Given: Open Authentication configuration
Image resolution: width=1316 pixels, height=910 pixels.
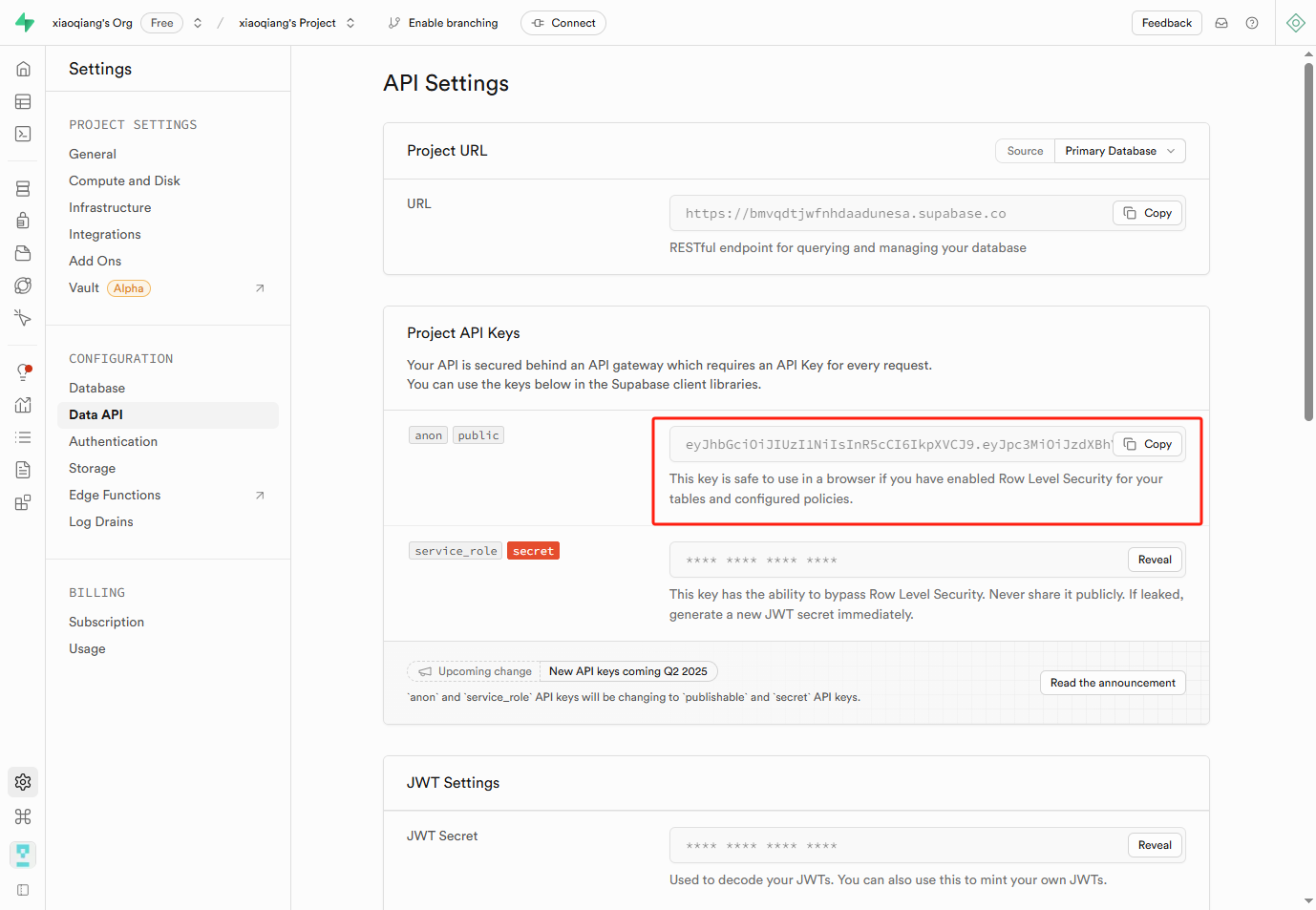Looking at the screenshot, I should 114,441.
